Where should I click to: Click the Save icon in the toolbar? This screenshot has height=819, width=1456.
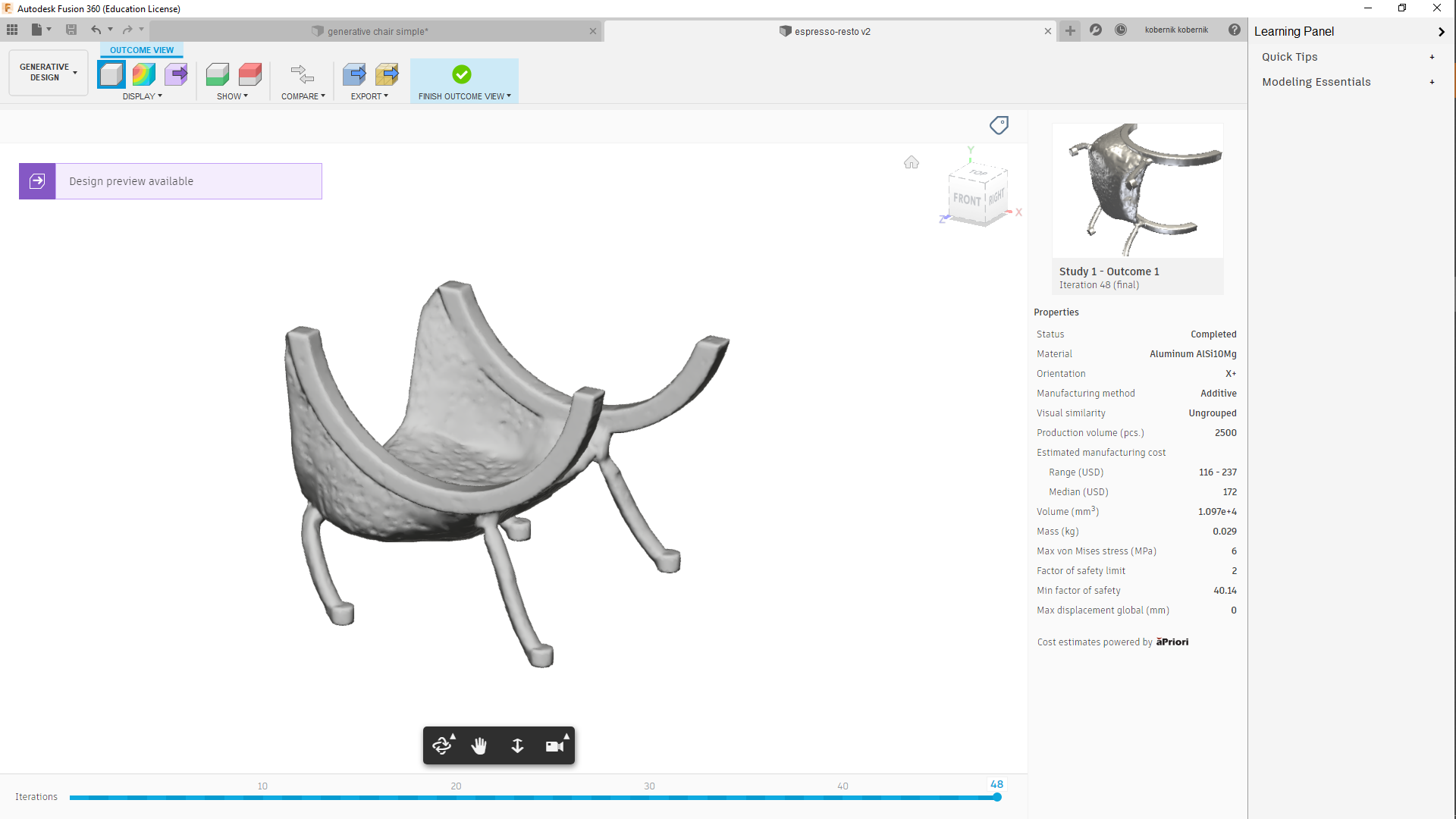tap(71, 30)
